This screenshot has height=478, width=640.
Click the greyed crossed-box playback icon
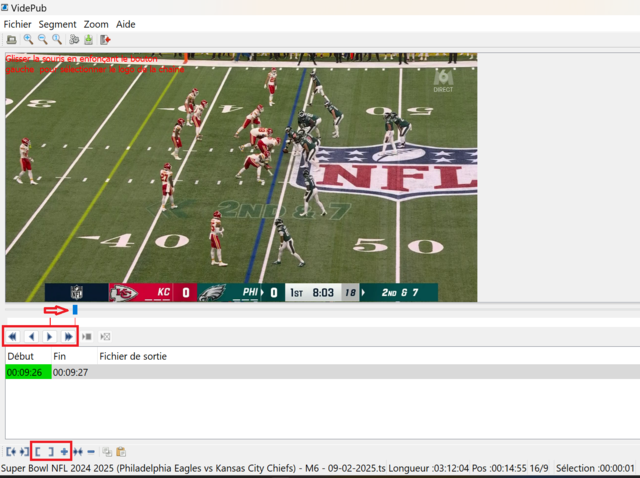pos(105,337)
